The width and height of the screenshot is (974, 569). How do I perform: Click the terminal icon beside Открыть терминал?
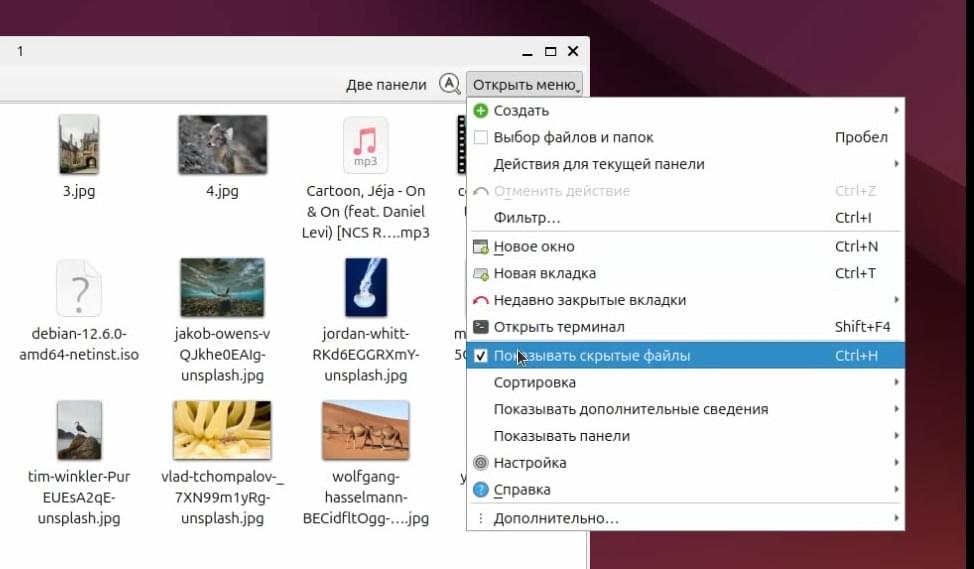point(481,327)
